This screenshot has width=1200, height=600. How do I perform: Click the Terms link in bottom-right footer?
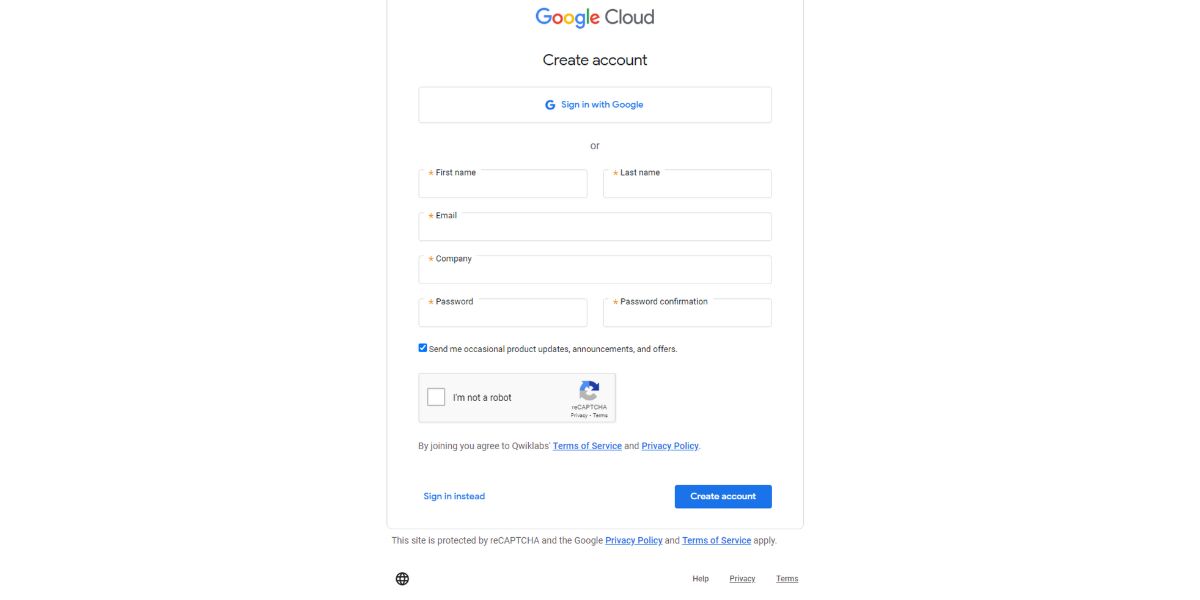click(787, 577)
